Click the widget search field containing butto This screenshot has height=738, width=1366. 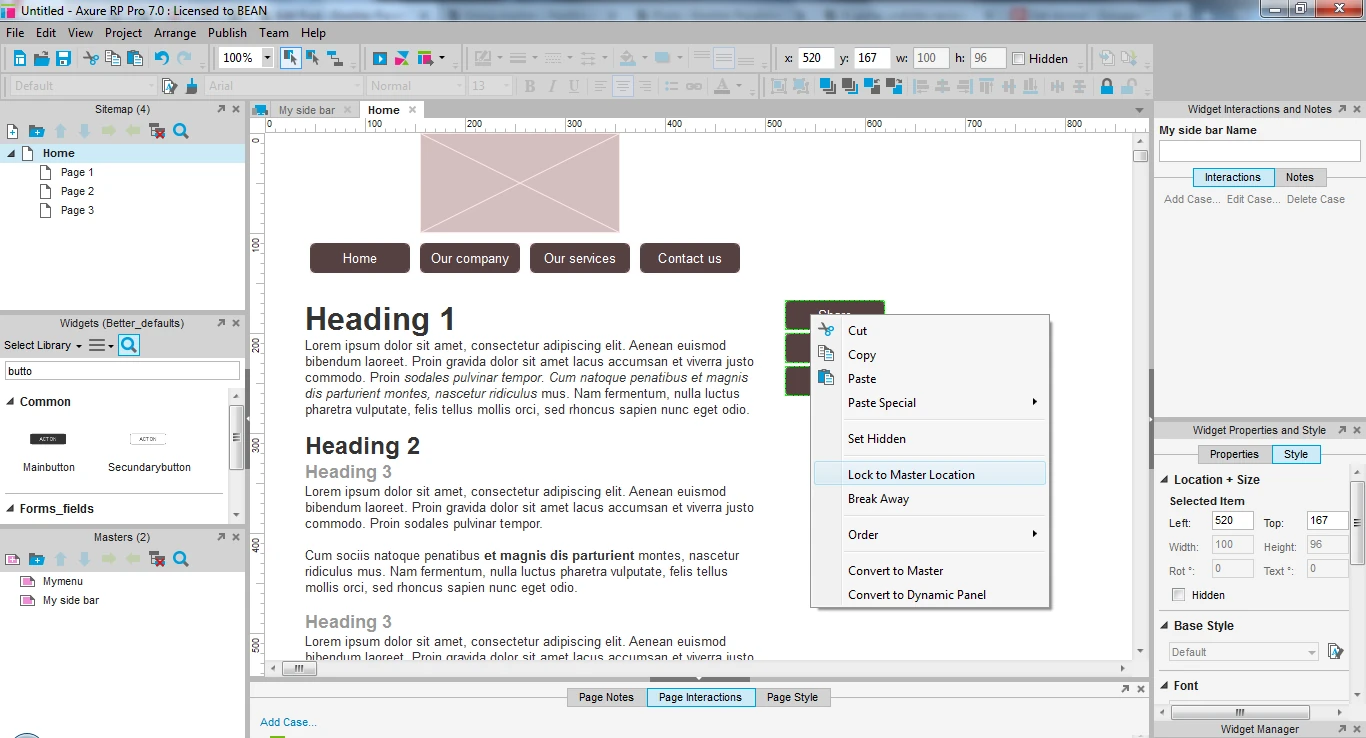[x=122, y=371]
